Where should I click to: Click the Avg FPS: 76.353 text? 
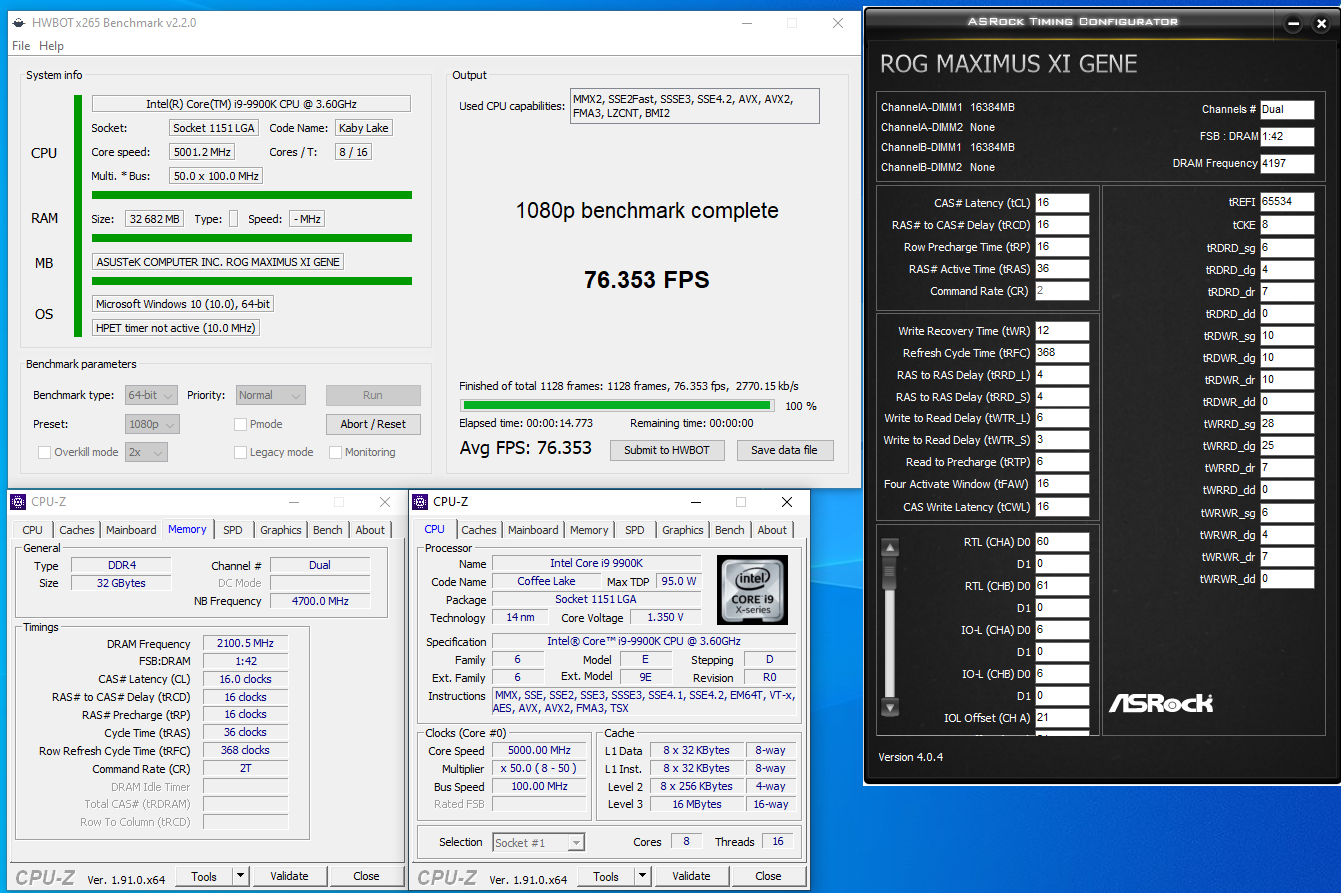tap(526, 448)
